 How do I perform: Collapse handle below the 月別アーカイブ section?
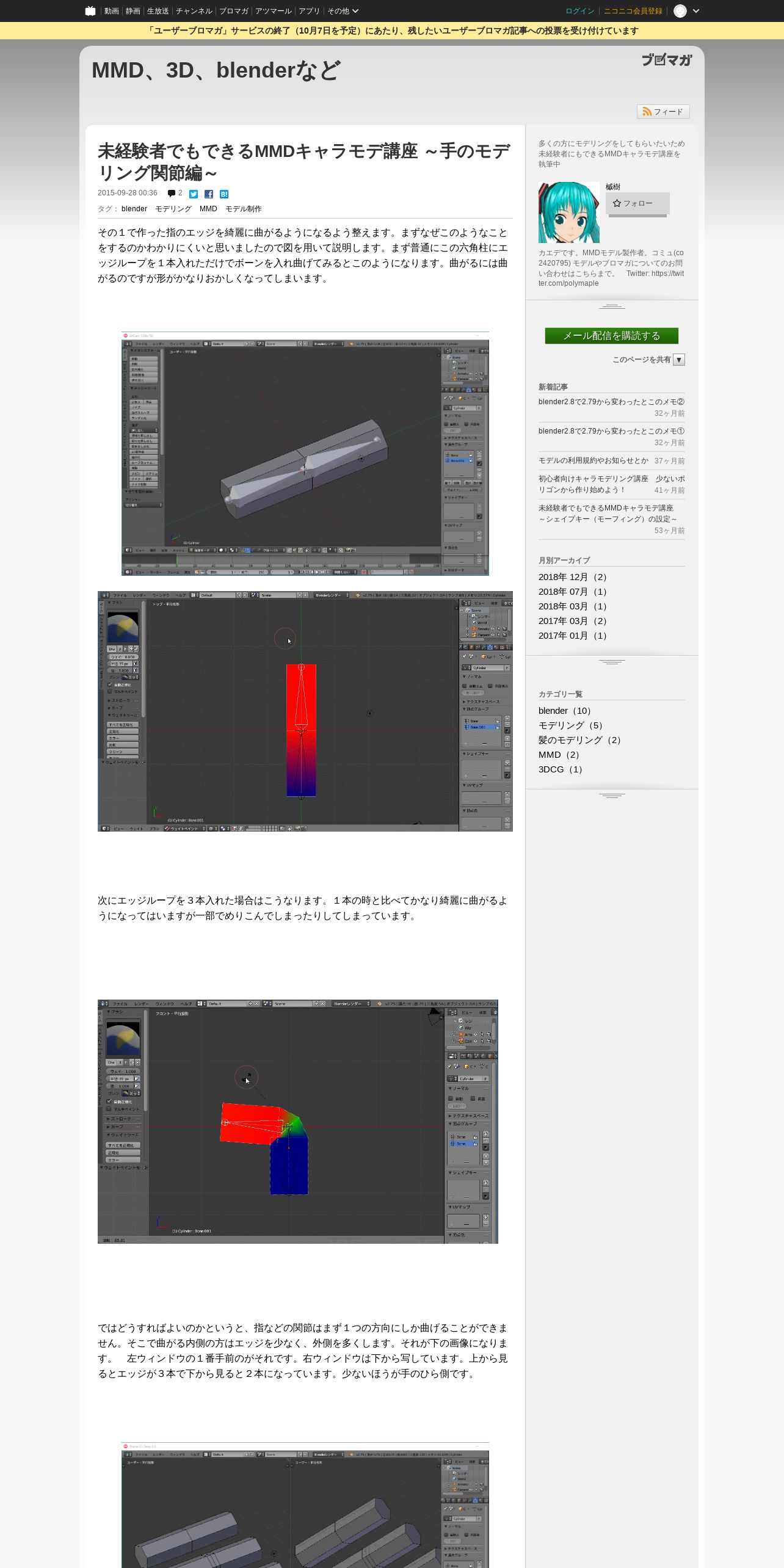(612, 662)
